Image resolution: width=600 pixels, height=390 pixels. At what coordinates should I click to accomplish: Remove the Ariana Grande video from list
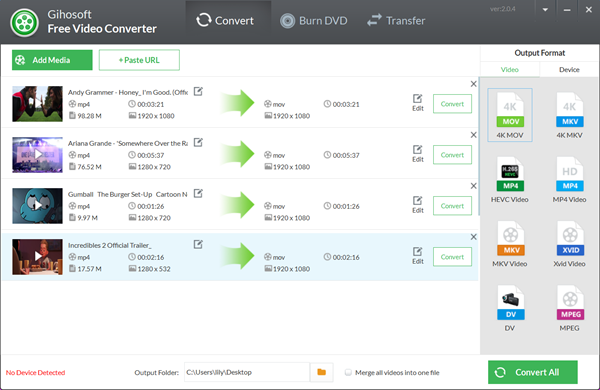473,135
